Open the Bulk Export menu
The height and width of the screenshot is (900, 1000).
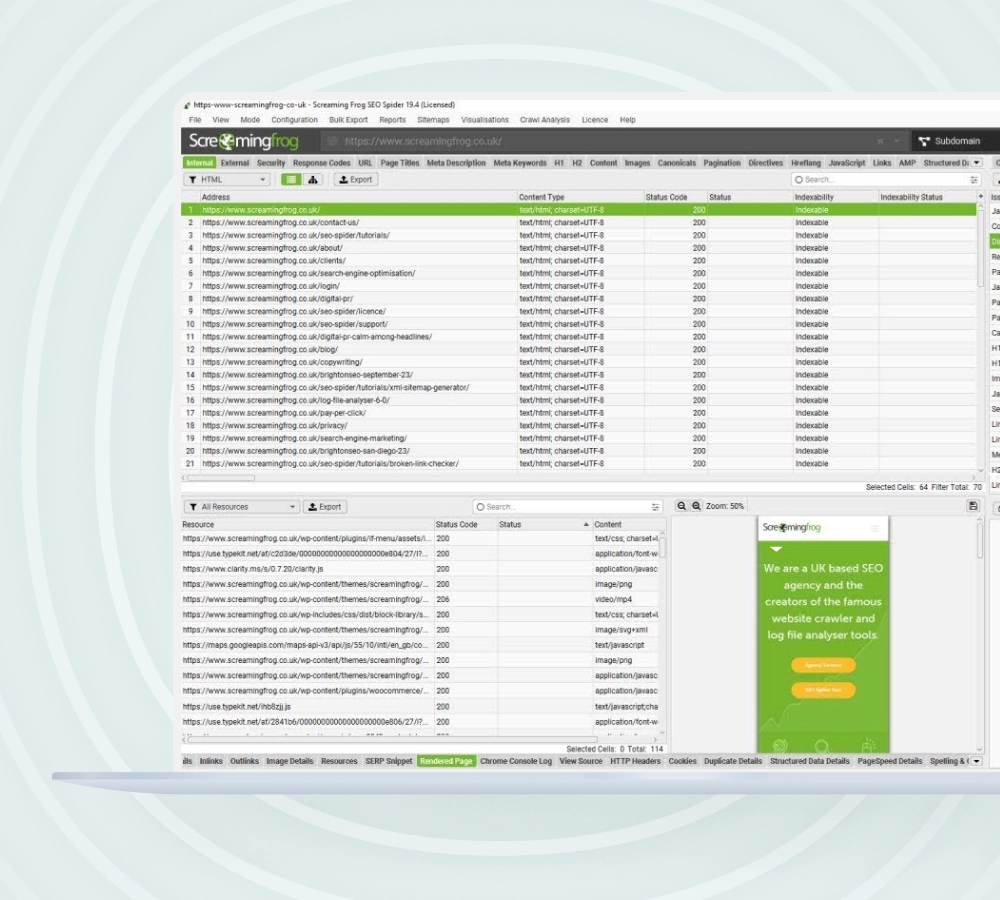coord(348,120)
